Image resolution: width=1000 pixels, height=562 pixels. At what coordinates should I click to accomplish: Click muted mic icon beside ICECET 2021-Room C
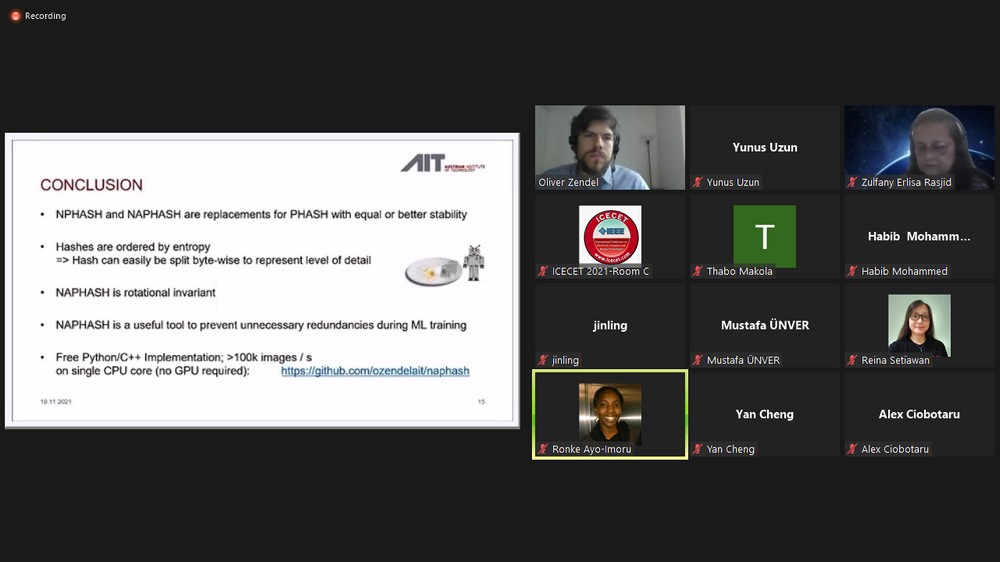coord(544,271)
